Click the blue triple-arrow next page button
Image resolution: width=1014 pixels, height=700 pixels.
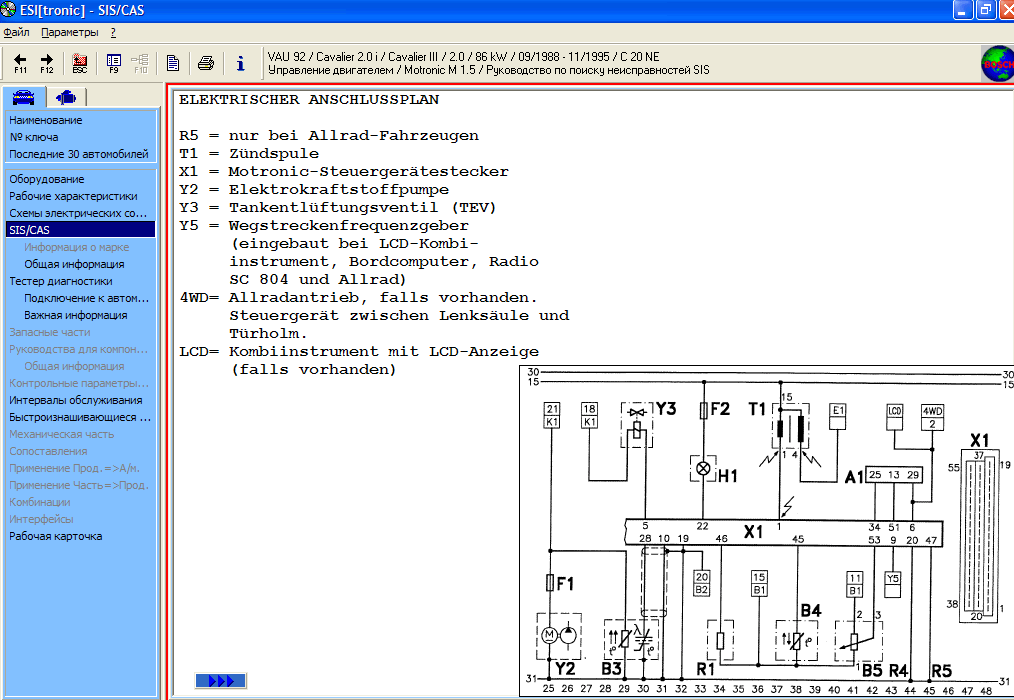coord(221,681)
